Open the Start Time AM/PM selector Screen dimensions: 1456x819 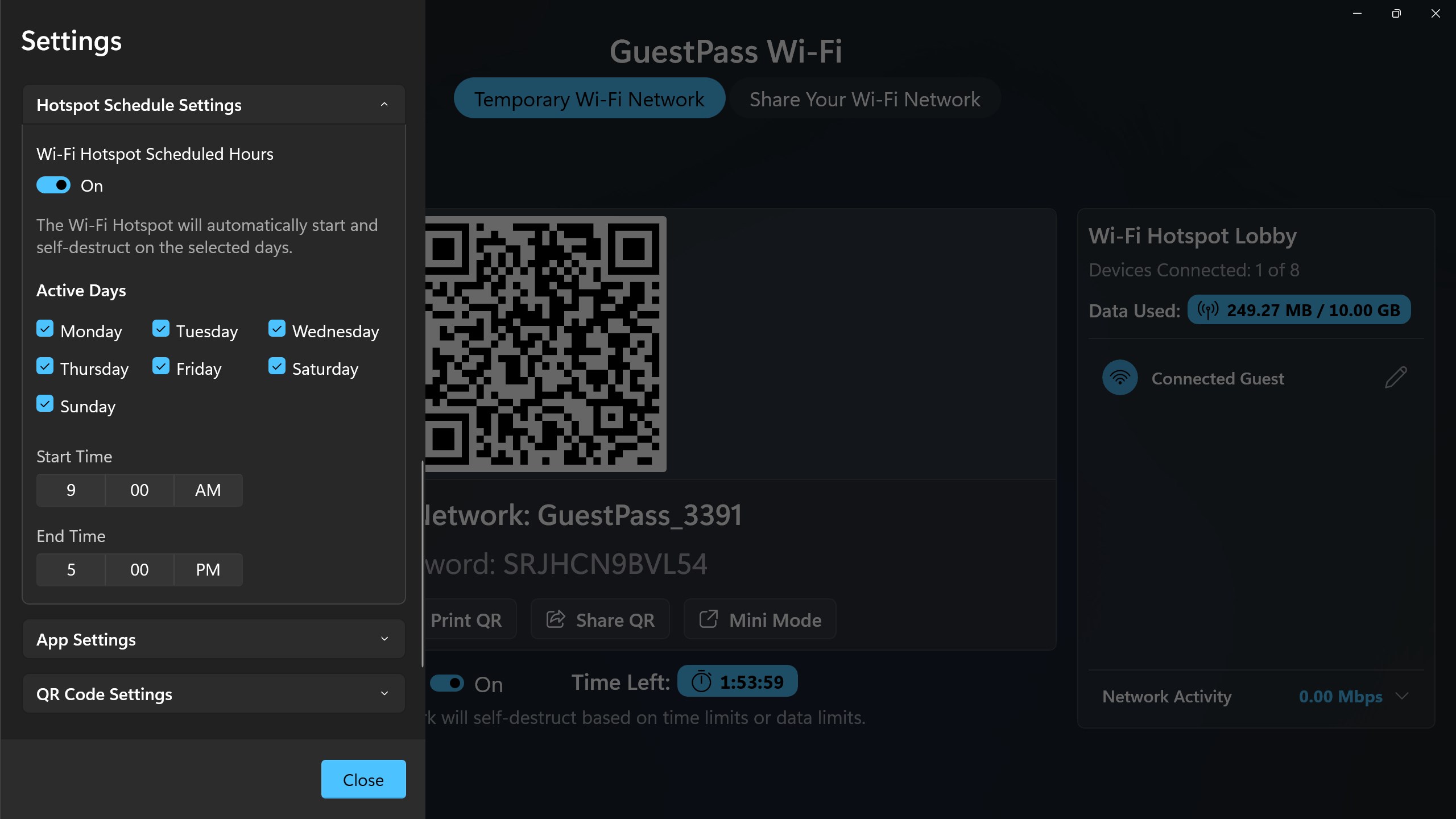(x=208, y=490)
